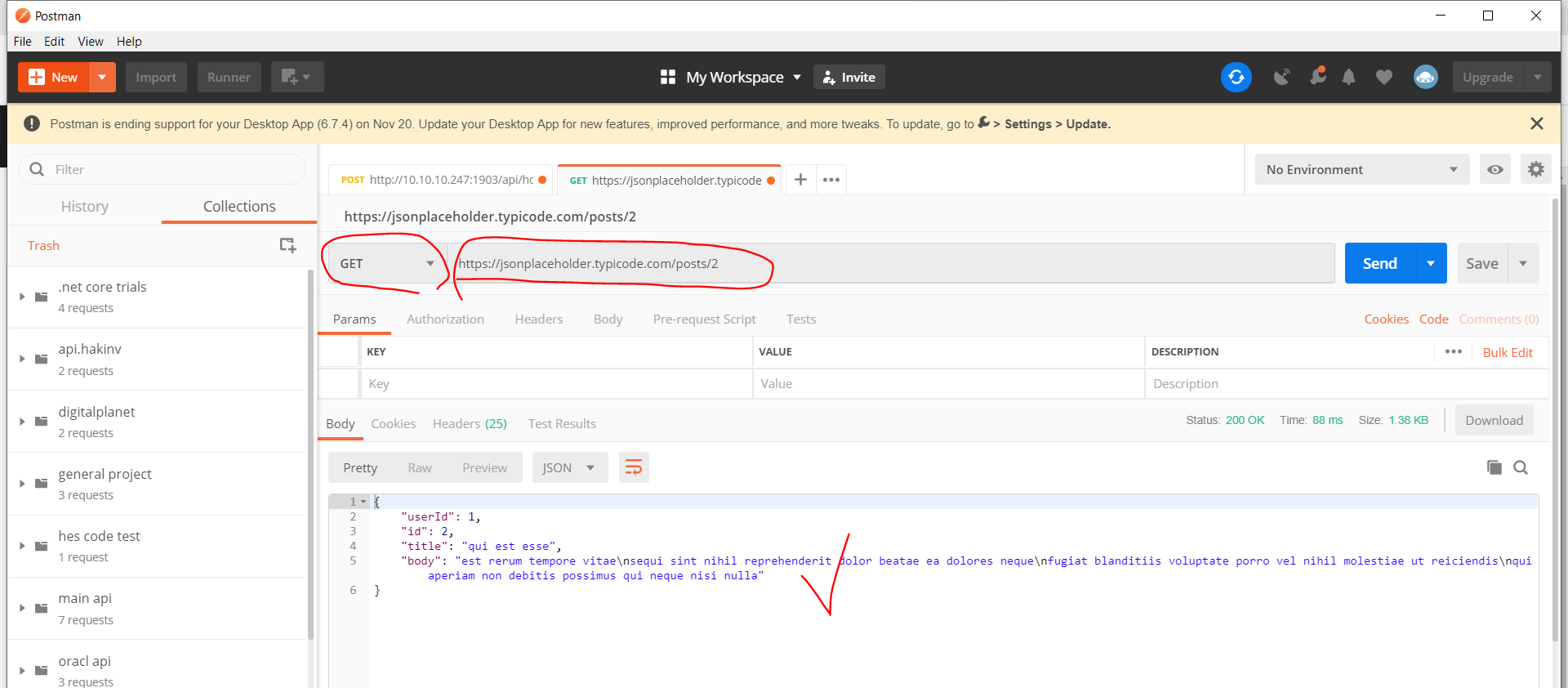Click the Bulk Edit link
The image size is (1568, 688).
point(1508,352)
